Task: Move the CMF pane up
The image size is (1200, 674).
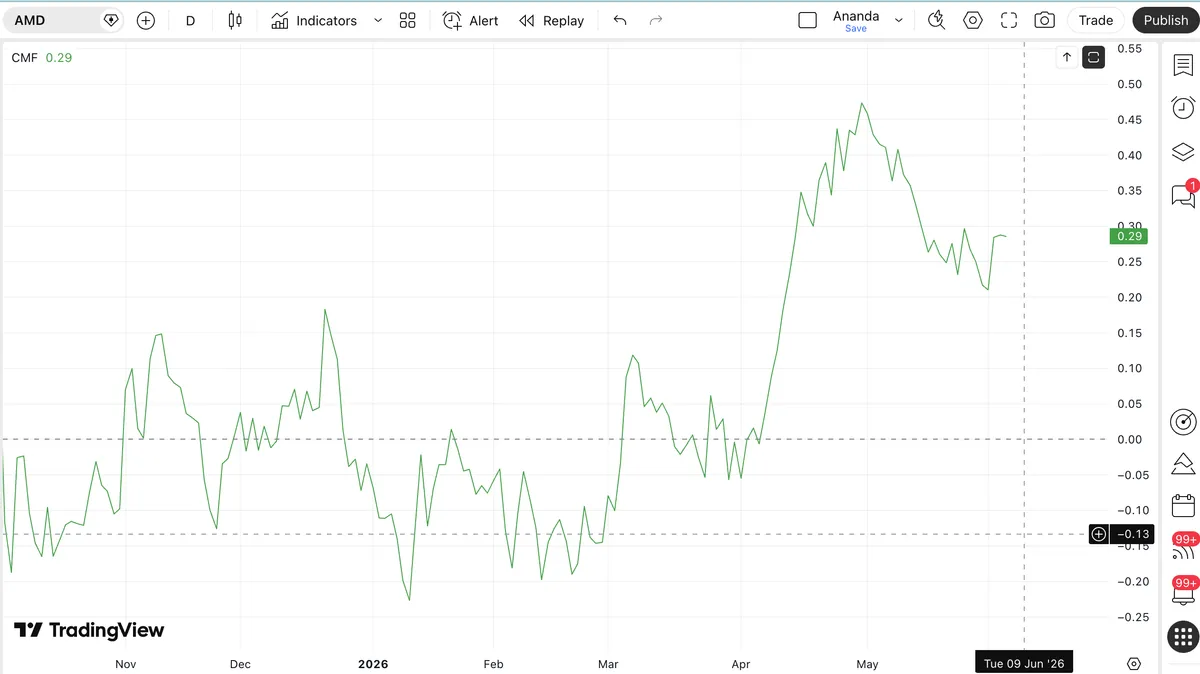Action: (1067, 58)
